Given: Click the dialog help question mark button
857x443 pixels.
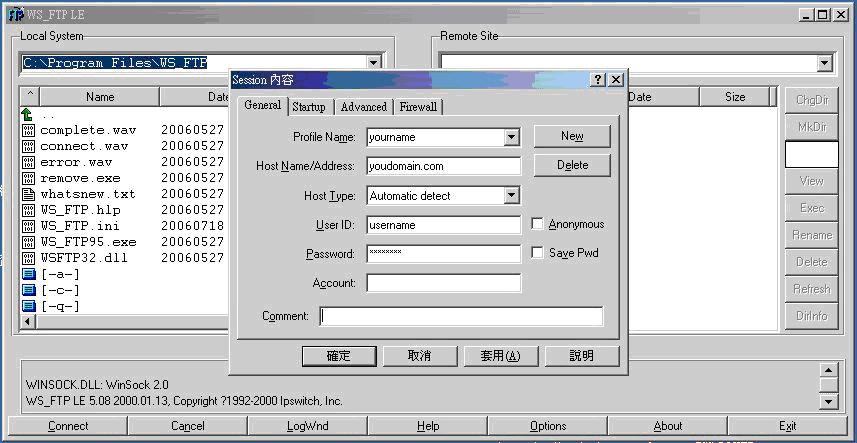Looking at the screenshot, I should coord(598,80).
